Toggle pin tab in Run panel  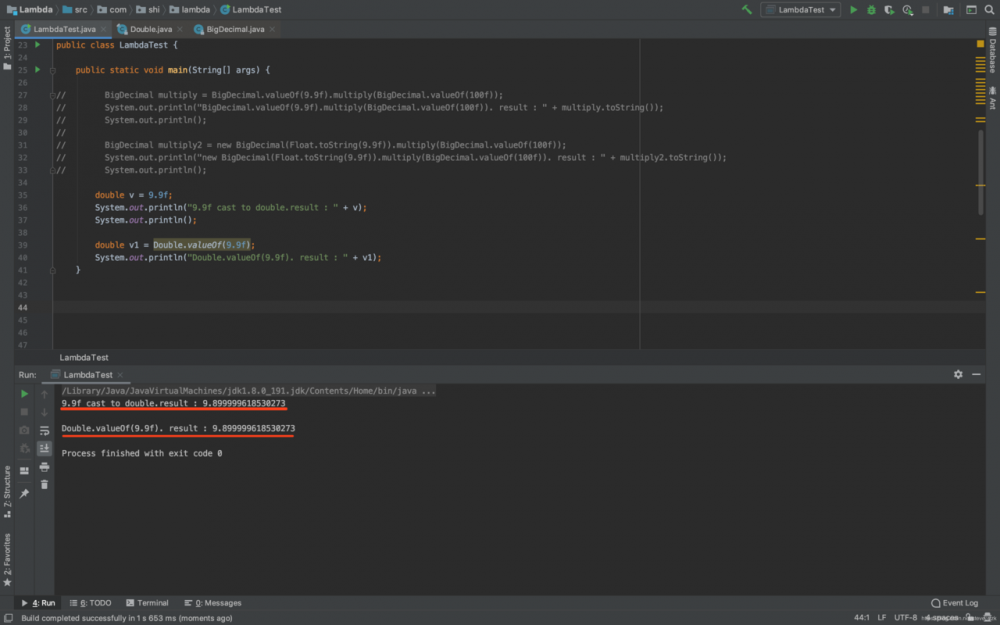[x=24, y=493]
